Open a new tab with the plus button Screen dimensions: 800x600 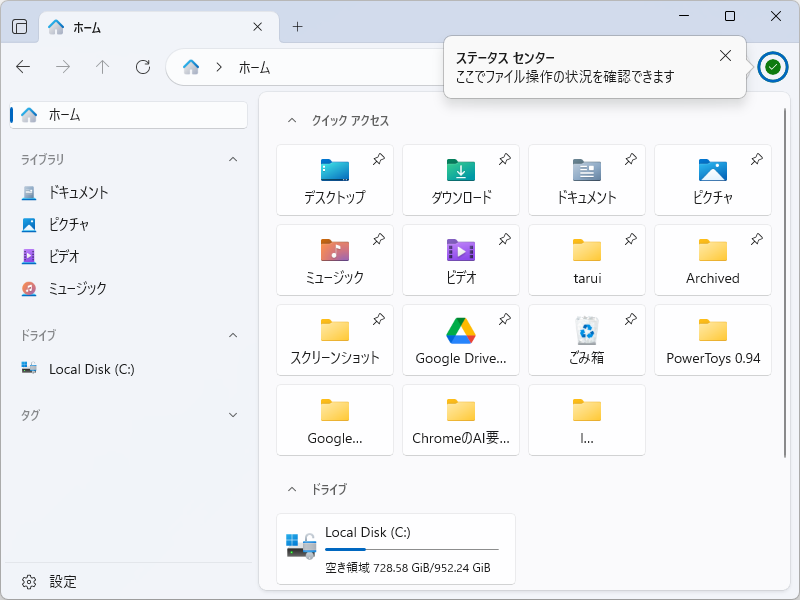coord(297,27)
